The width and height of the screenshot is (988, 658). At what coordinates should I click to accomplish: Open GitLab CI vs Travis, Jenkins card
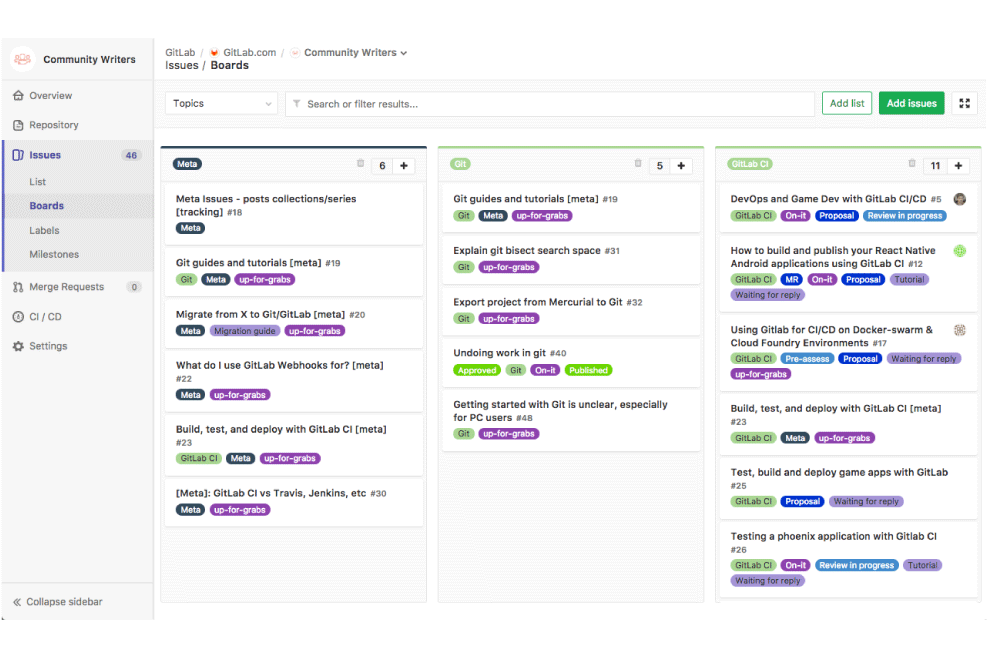pos(271,493)
